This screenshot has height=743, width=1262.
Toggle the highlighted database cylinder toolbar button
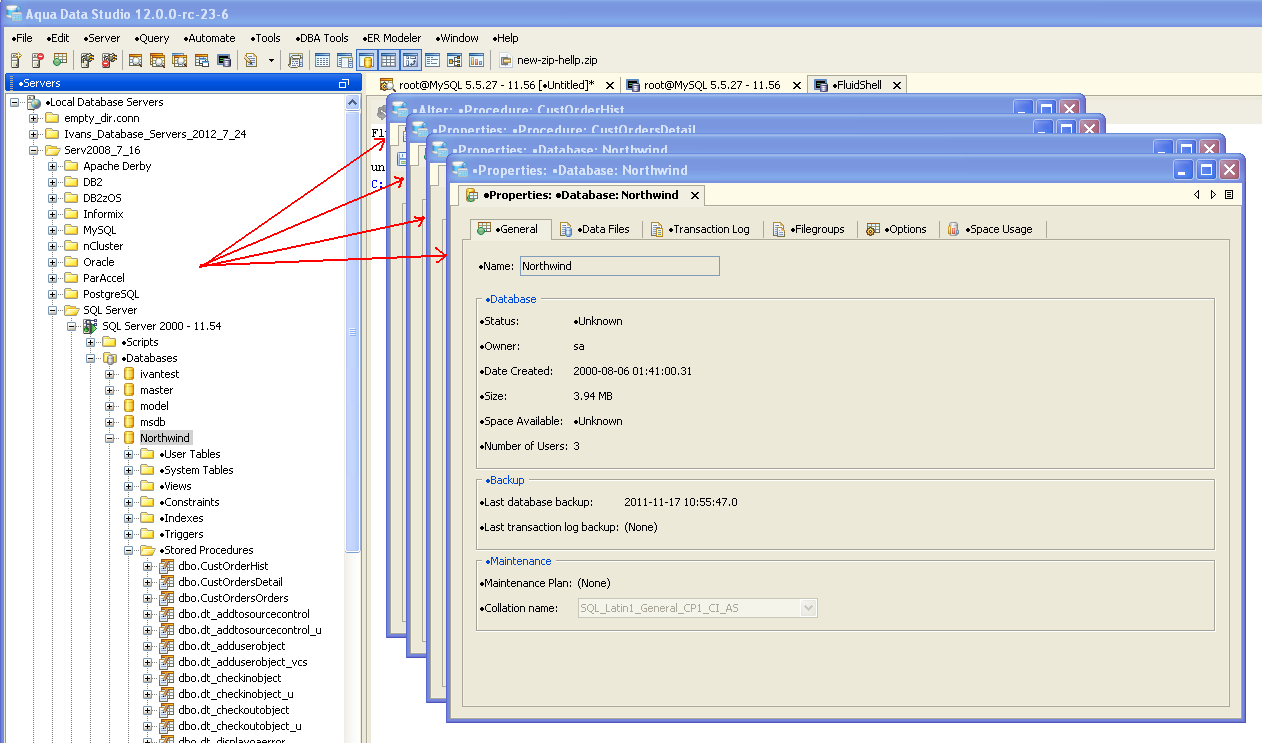point(366,60)
